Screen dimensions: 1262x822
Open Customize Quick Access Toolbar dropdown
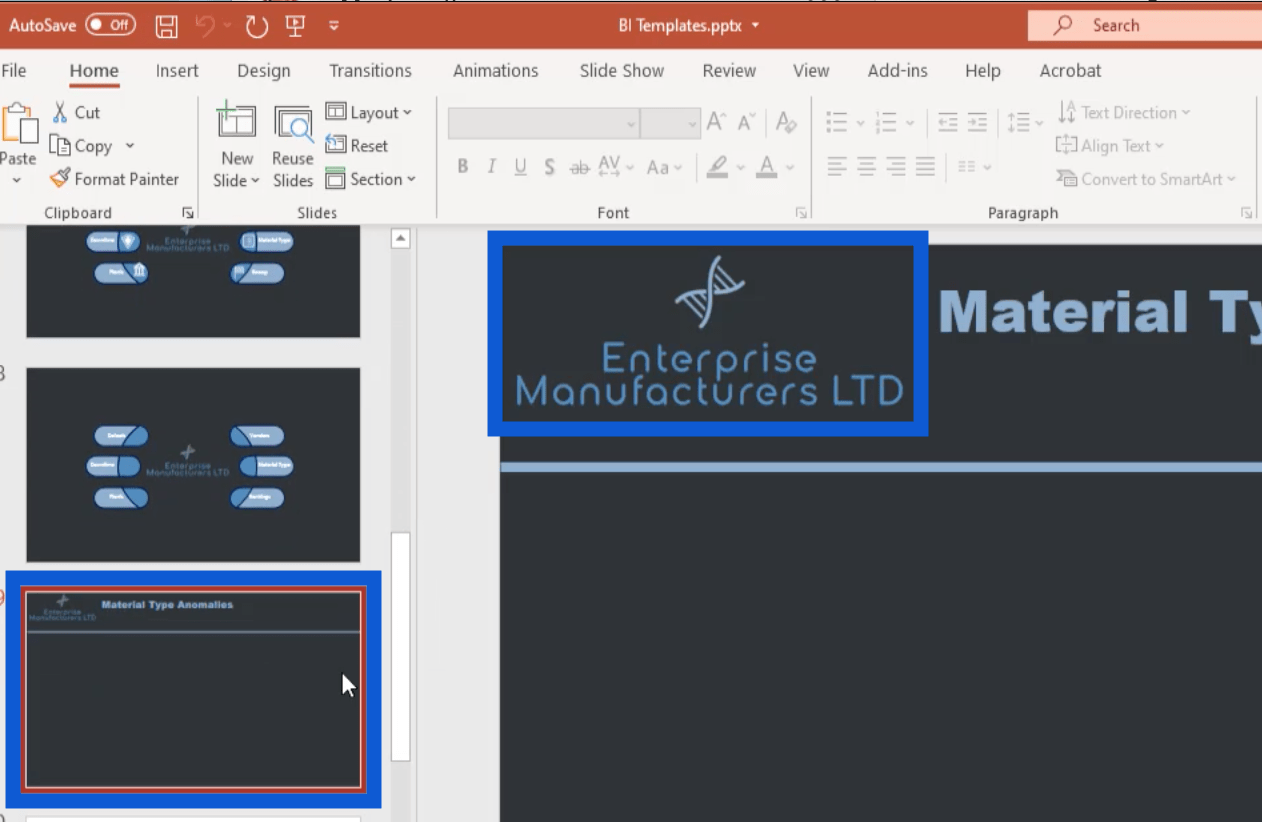[333, 26]
